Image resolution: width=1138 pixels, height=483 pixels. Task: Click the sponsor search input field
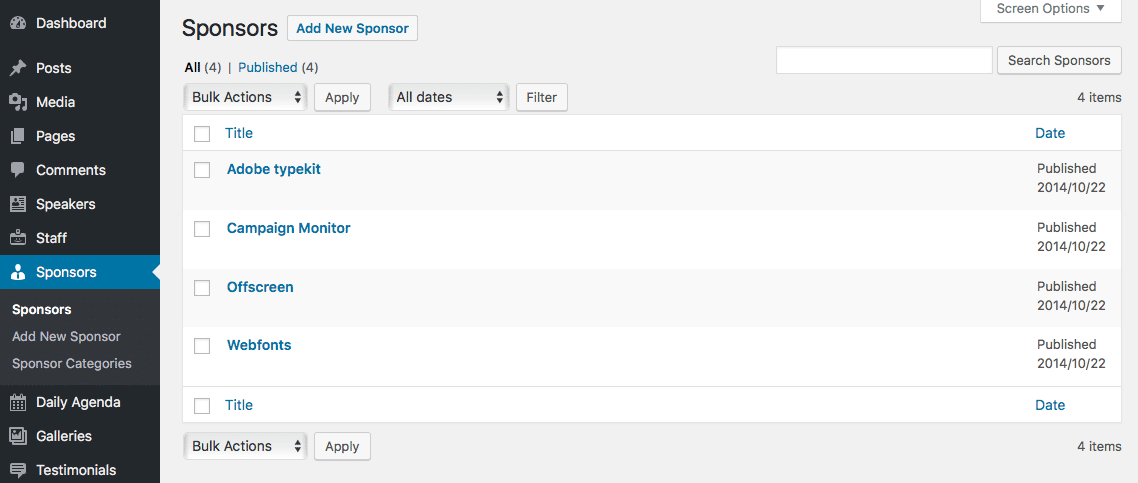tap(884, 60)
